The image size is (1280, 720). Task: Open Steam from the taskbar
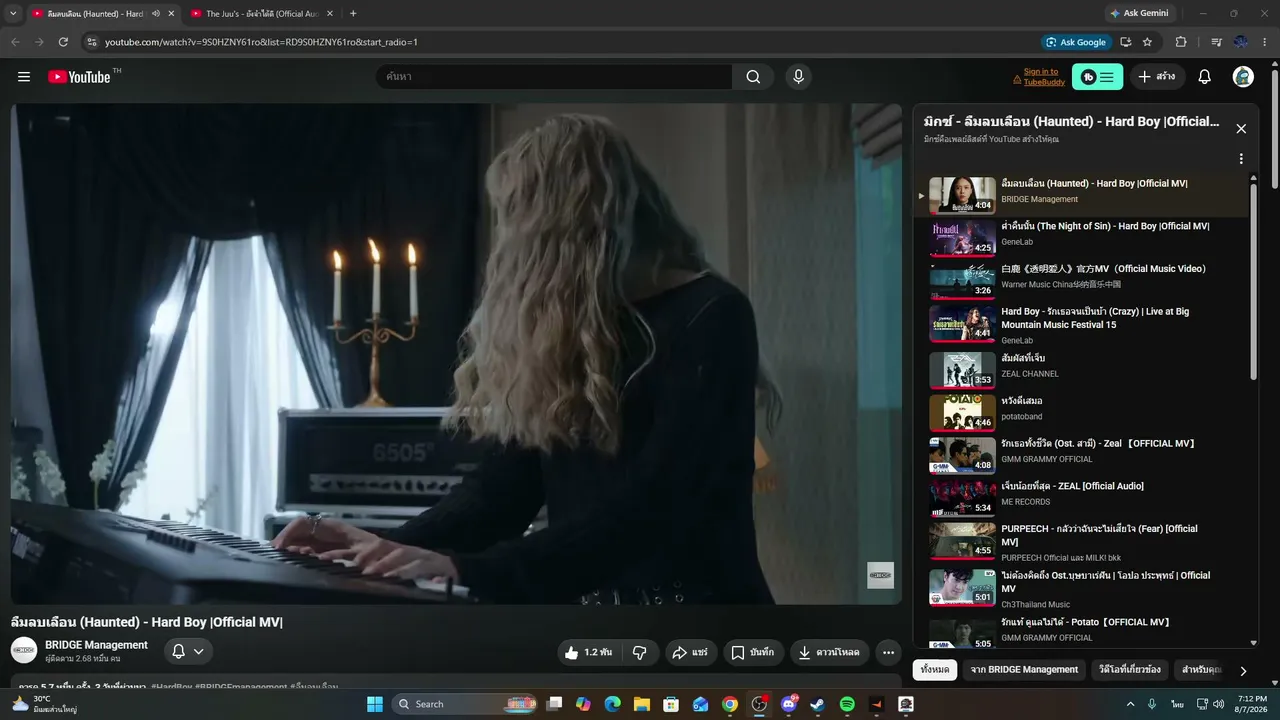coord(817,704)
